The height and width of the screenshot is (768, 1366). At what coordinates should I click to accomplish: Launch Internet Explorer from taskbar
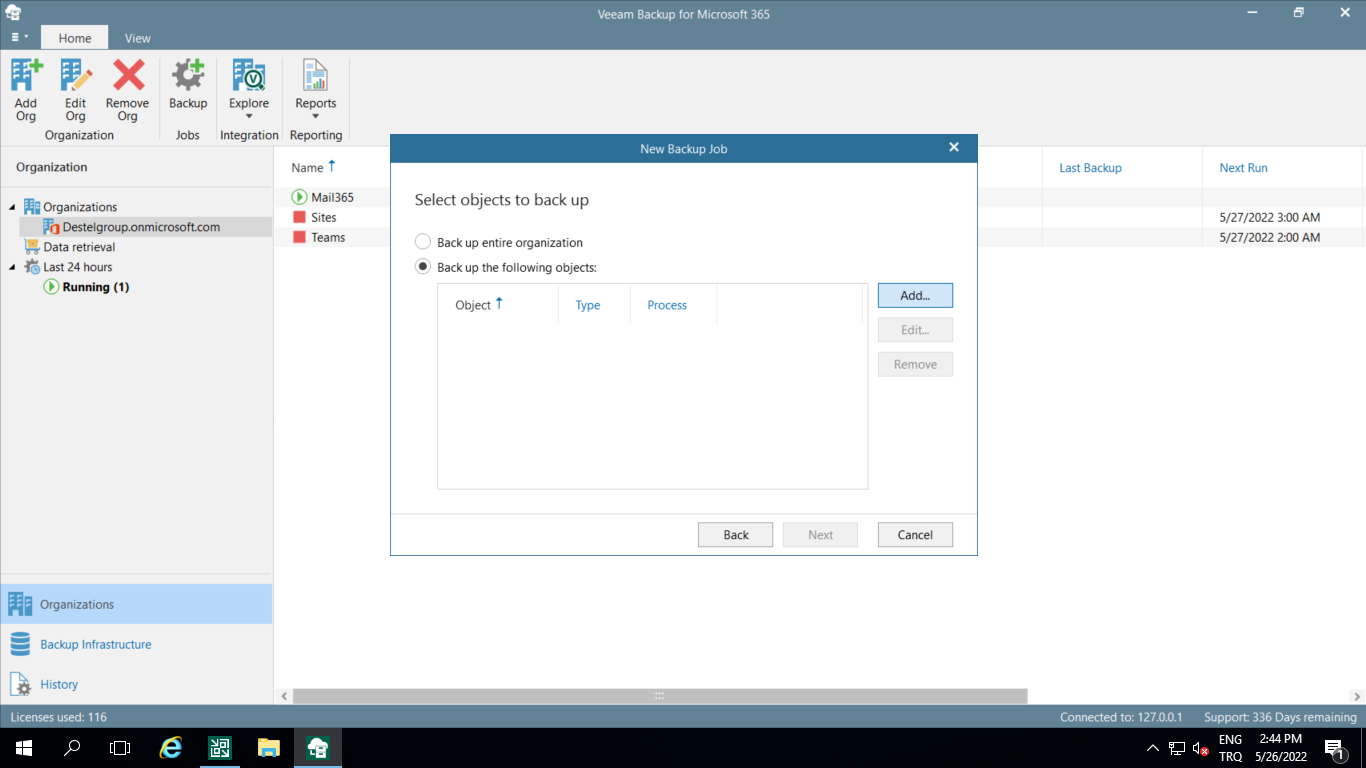[171, 748]
